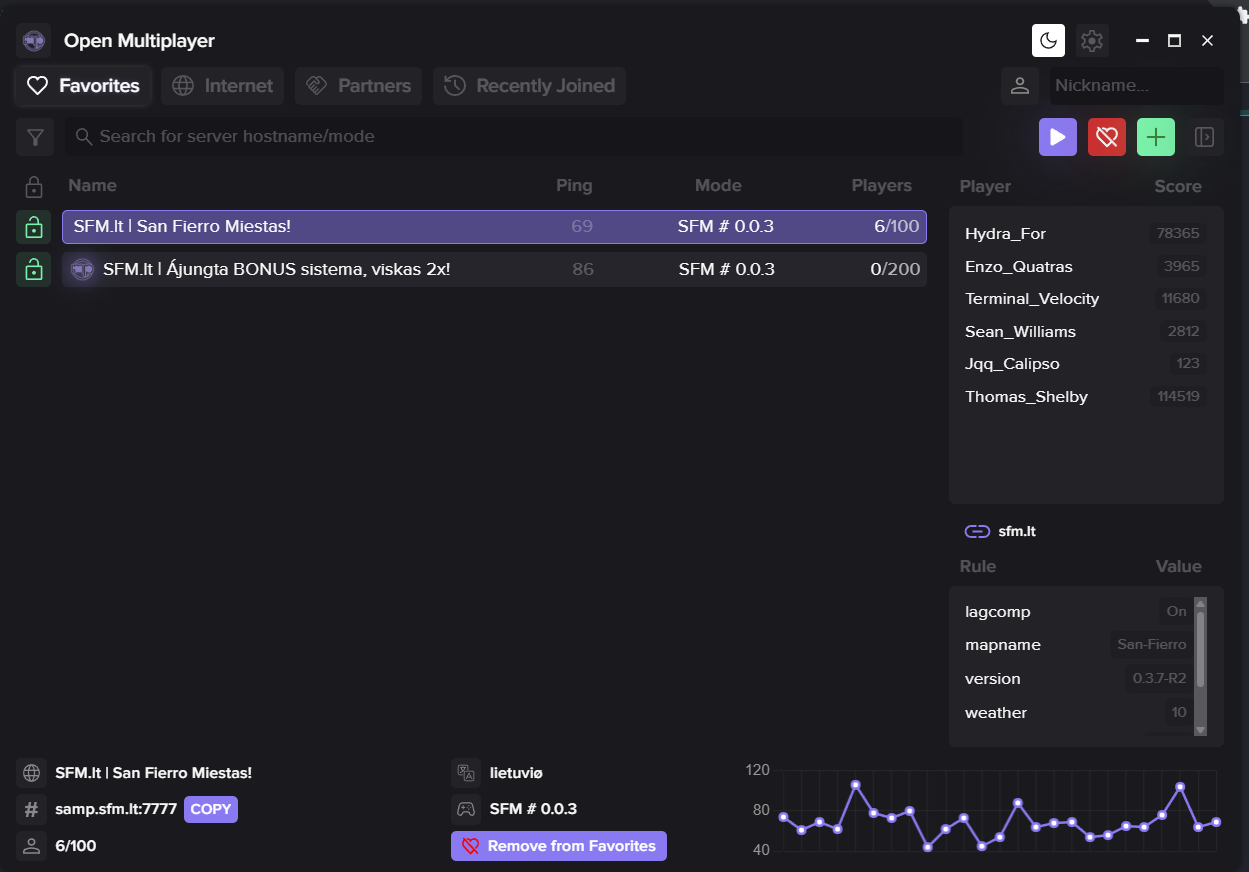Image resolution: width=1249 pixels, height=872 pixels.
Task: Click the open lock icon of BONUS sistema row
Action: (x=34, y=269)
